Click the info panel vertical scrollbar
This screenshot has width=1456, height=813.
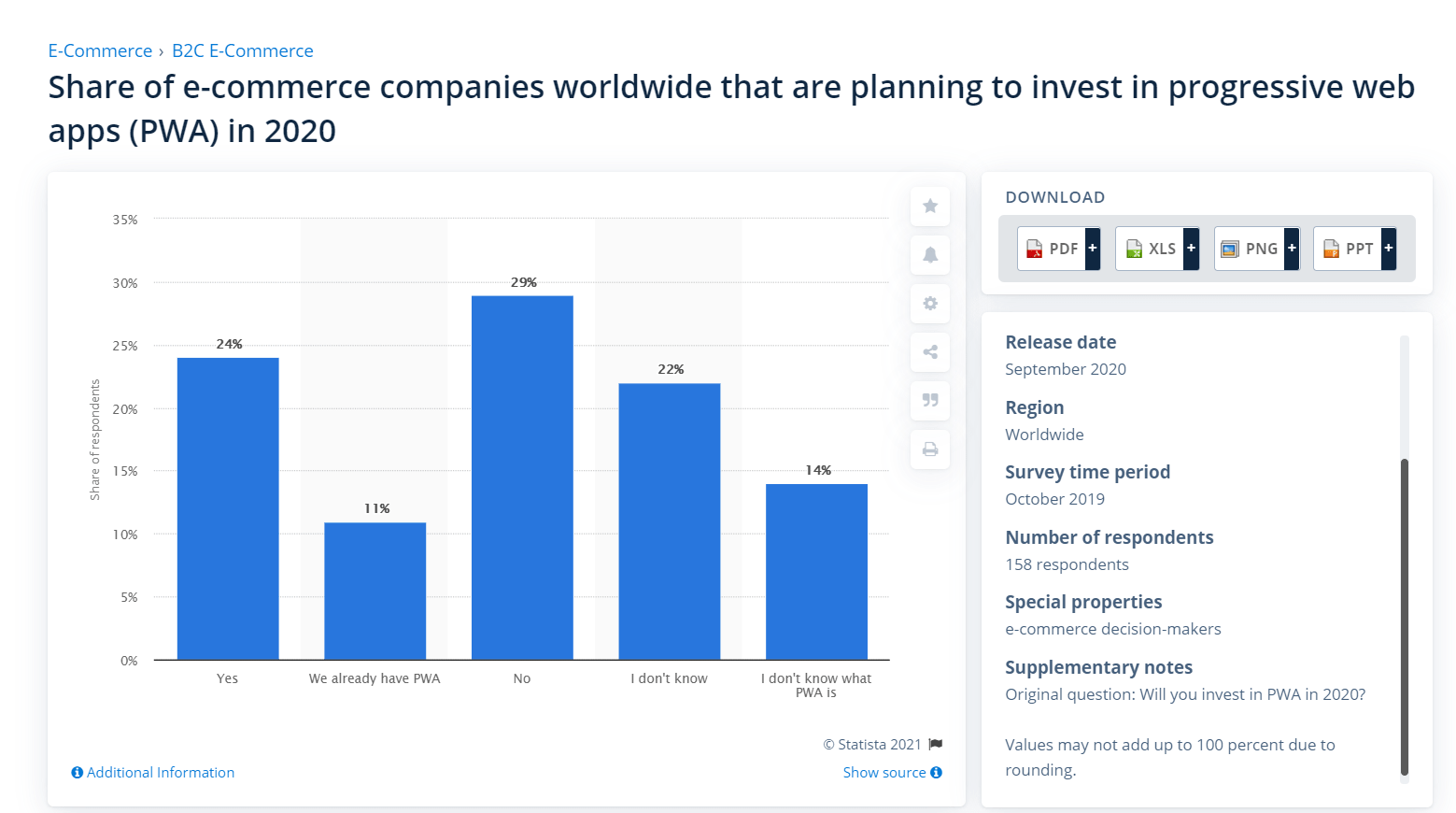[x=1404, y=617]
